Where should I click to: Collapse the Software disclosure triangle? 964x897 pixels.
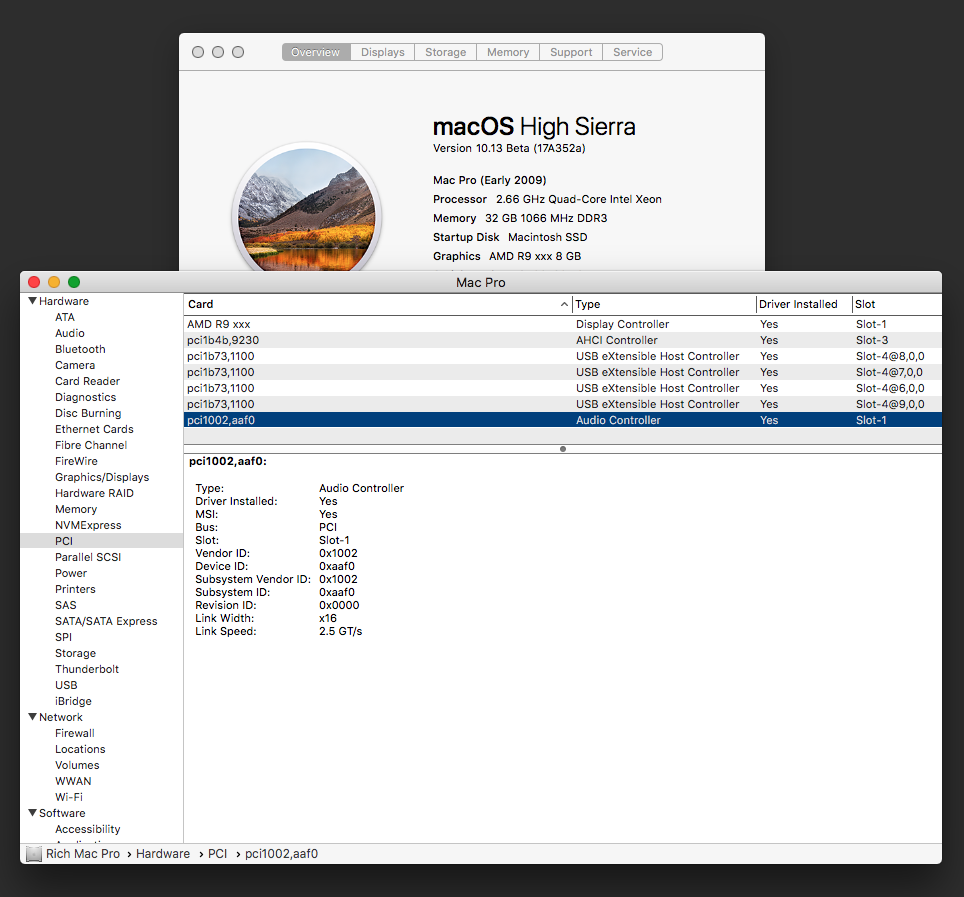pos(33,812)
